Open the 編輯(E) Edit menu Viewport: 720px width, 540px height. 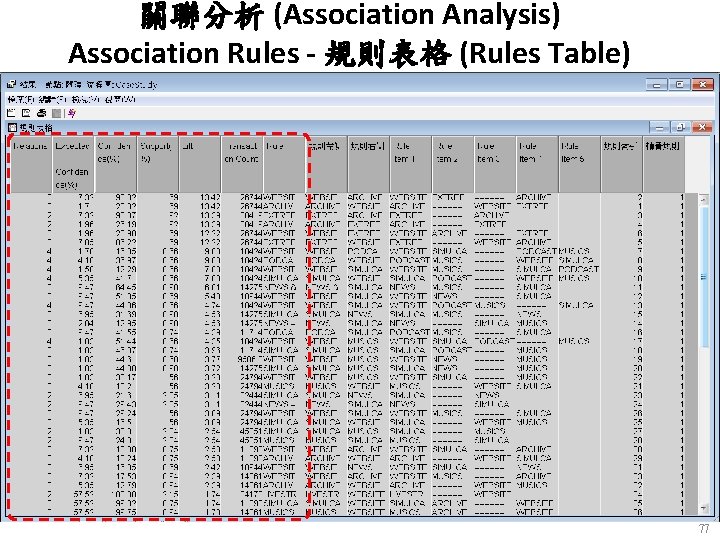51,99
